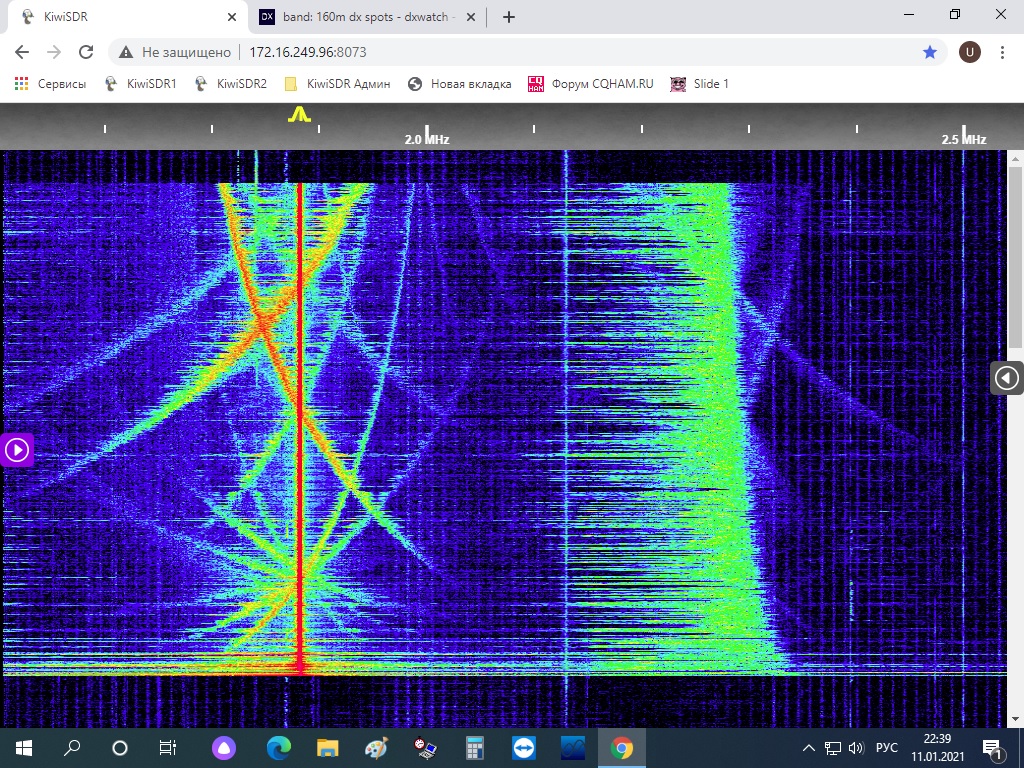1024x768 pixels.
Task: Reload the KiwiSDR page
Action: point(86,52)
